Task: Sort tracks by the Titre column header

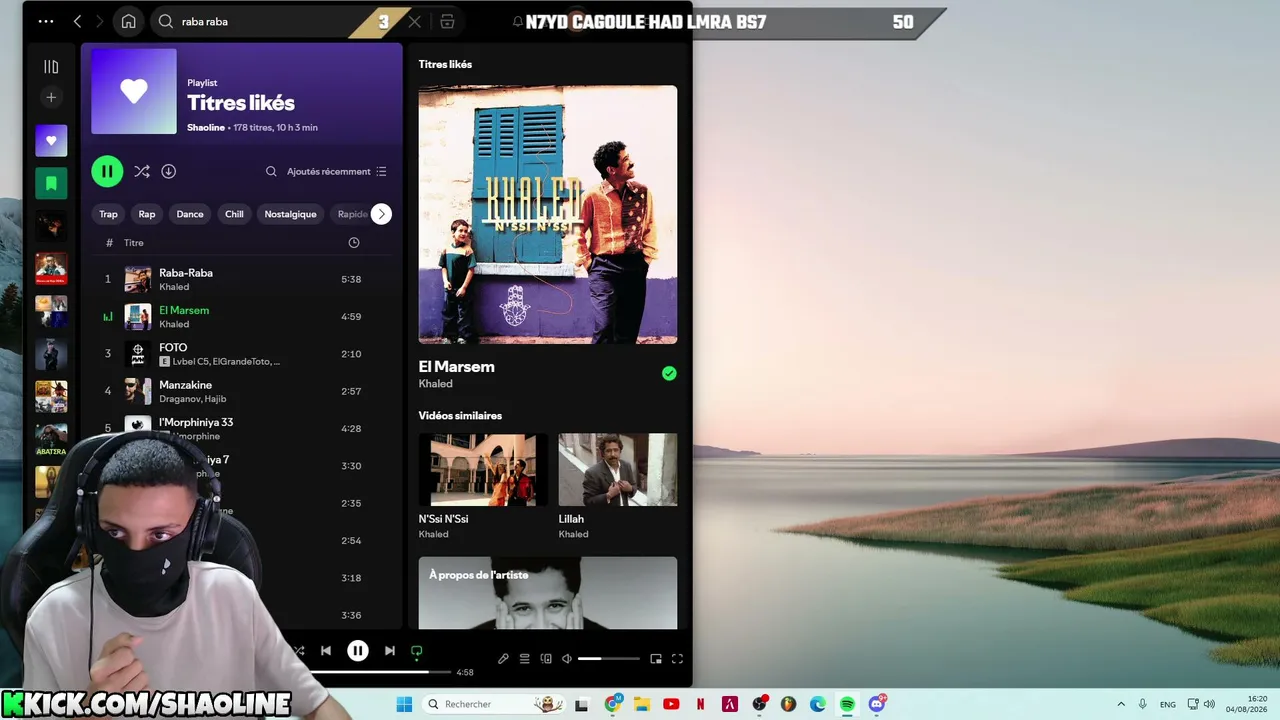Action: [x=134, y=243]
